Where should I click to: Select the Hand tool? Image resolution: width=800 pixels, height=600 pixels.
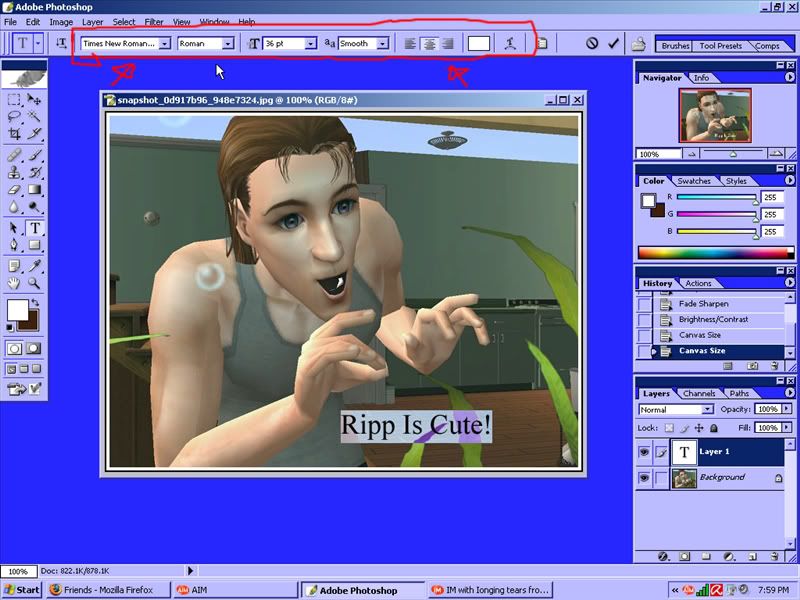(x=14, y=283)
